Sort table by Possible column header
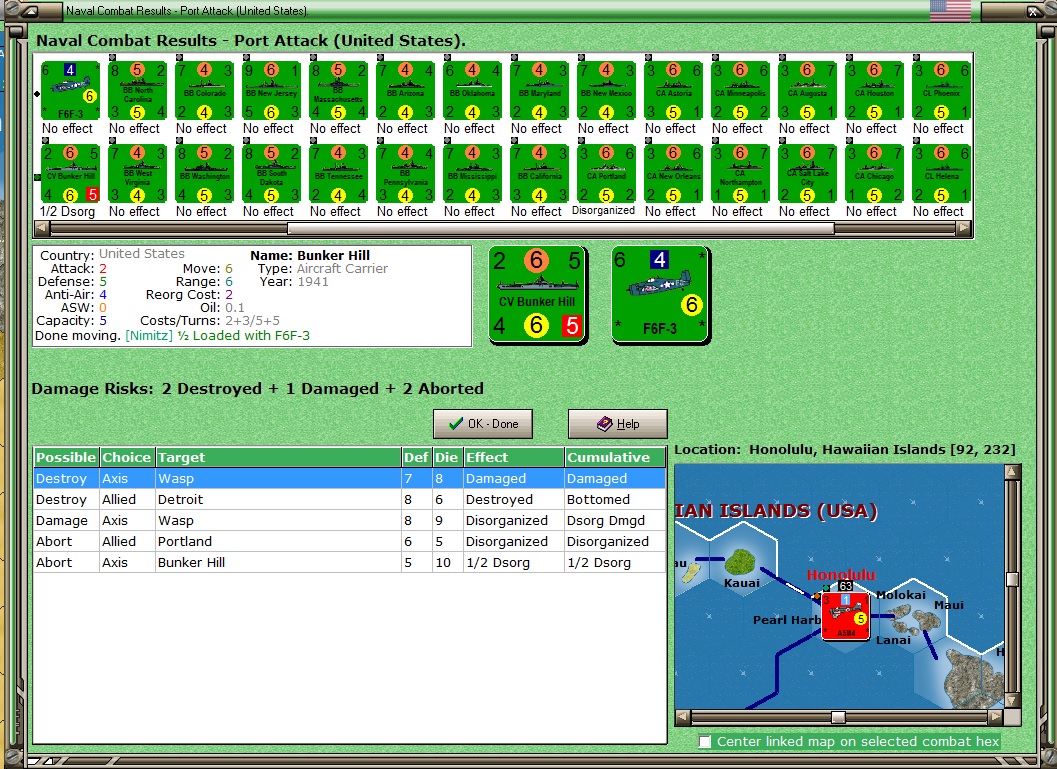 click(x=66, y=457)
